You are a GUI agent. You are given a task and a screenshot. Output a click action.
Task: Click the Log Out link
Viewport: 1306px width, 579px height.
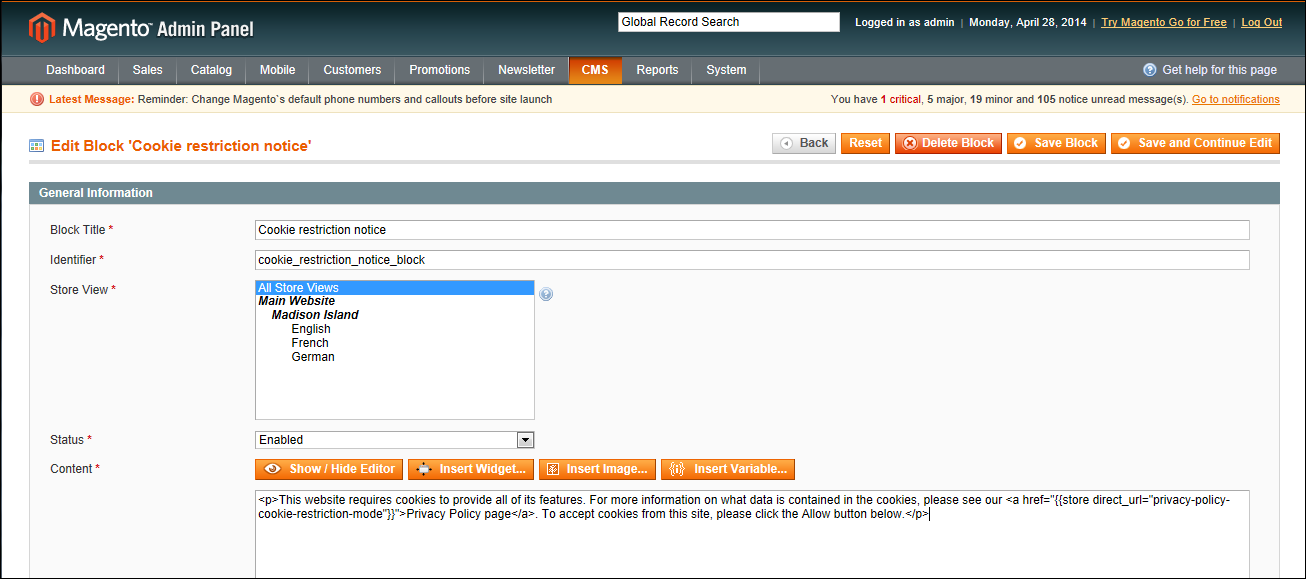point(1261,22)
